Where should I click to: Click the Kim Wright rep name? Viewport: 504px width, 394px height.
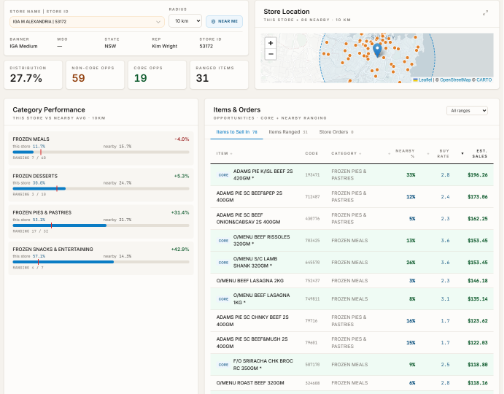(164, 46)
